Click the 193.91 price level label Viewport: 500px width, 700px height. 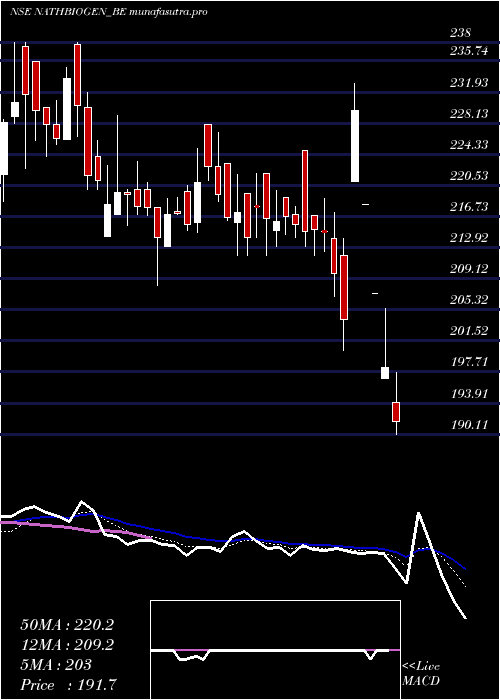pyautogui.click(x=469, y=394)
